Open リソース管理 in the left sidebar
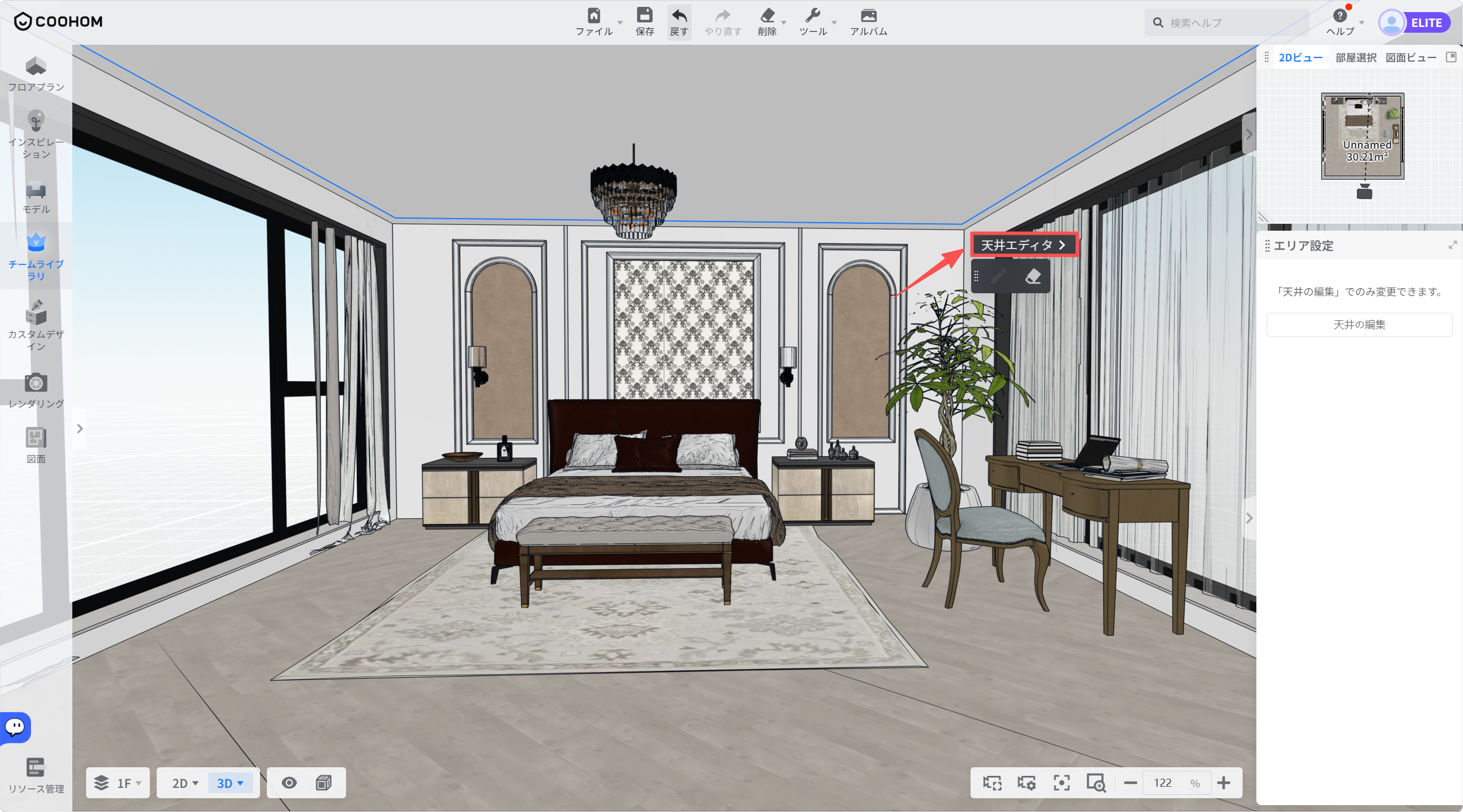 (x=36, y=776)
